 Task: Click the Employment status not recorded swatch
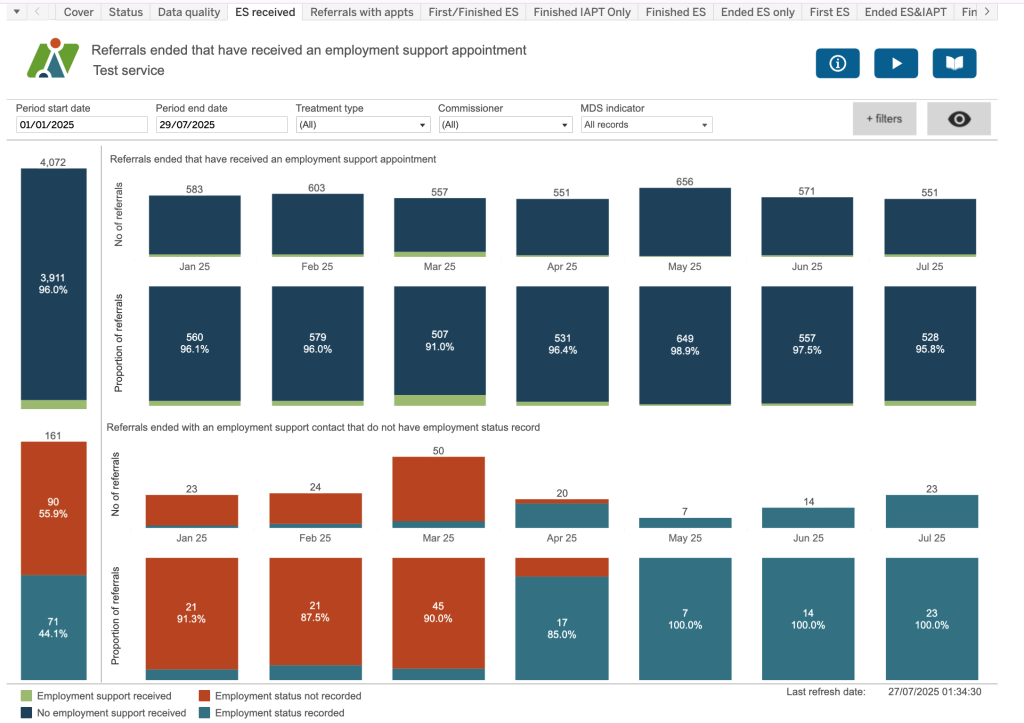[x=205, y=696]
